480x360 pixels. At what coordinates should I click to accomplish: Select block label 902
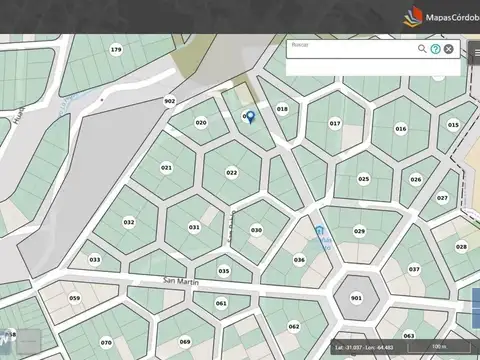coord(169,101)
